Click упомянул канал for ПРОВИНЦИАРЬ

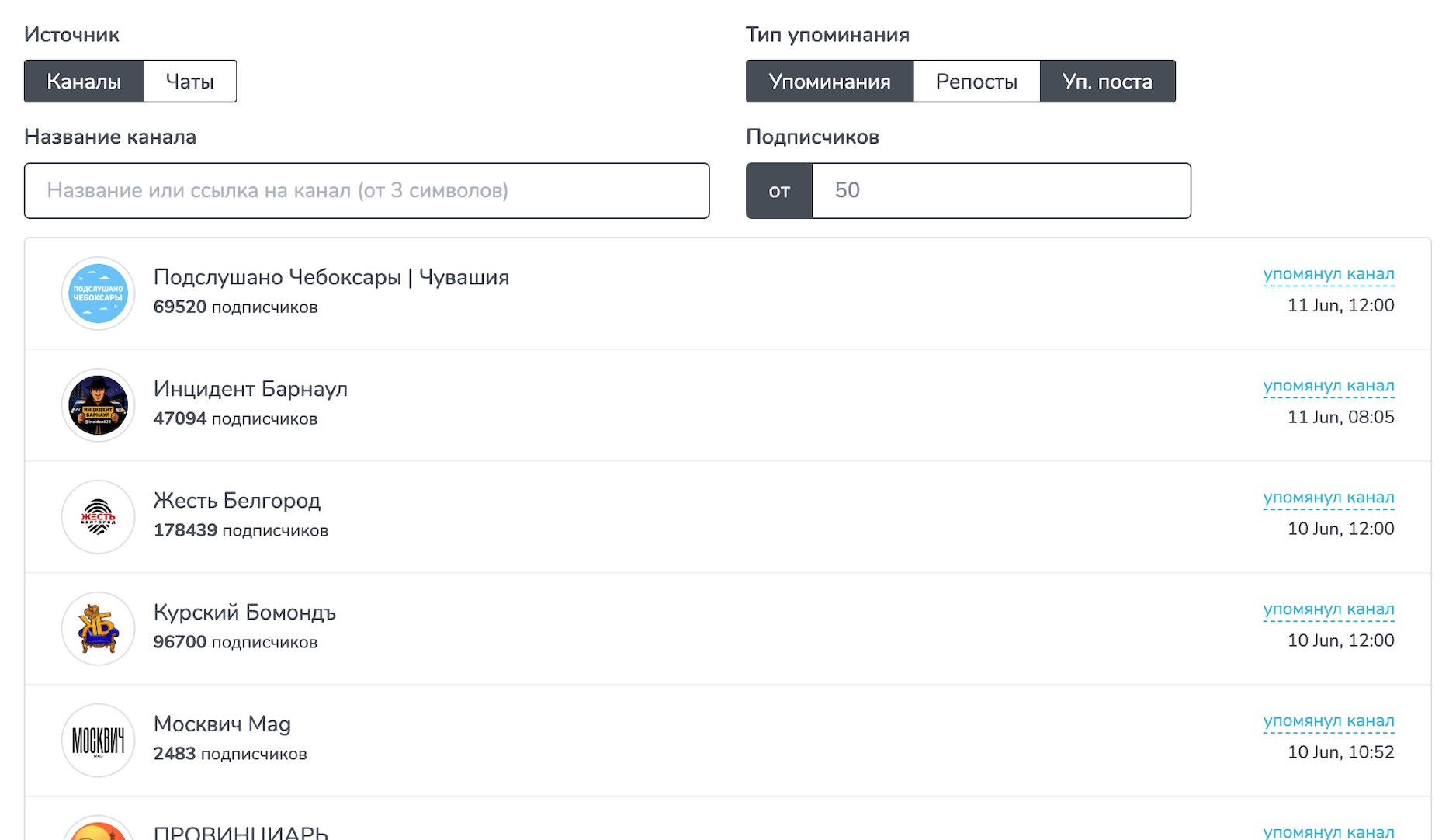[x=1329, y=832]
